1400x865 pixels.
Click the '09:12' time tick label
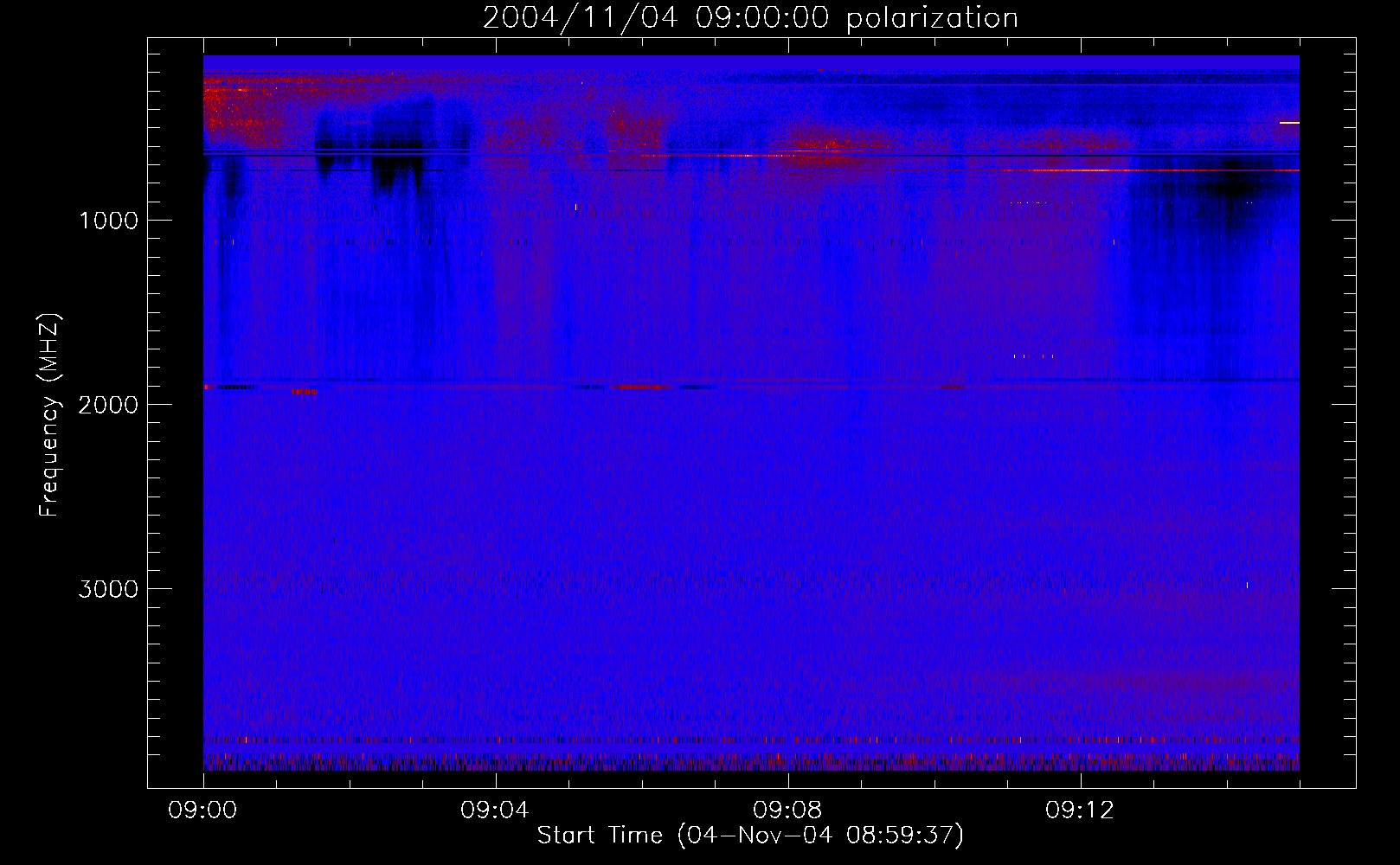coord(1081,811)
